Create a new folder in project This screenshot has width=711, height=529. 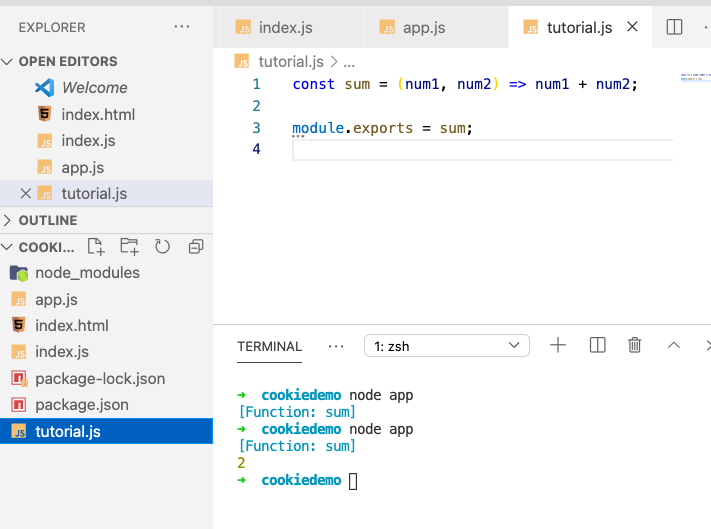point(129,247)
